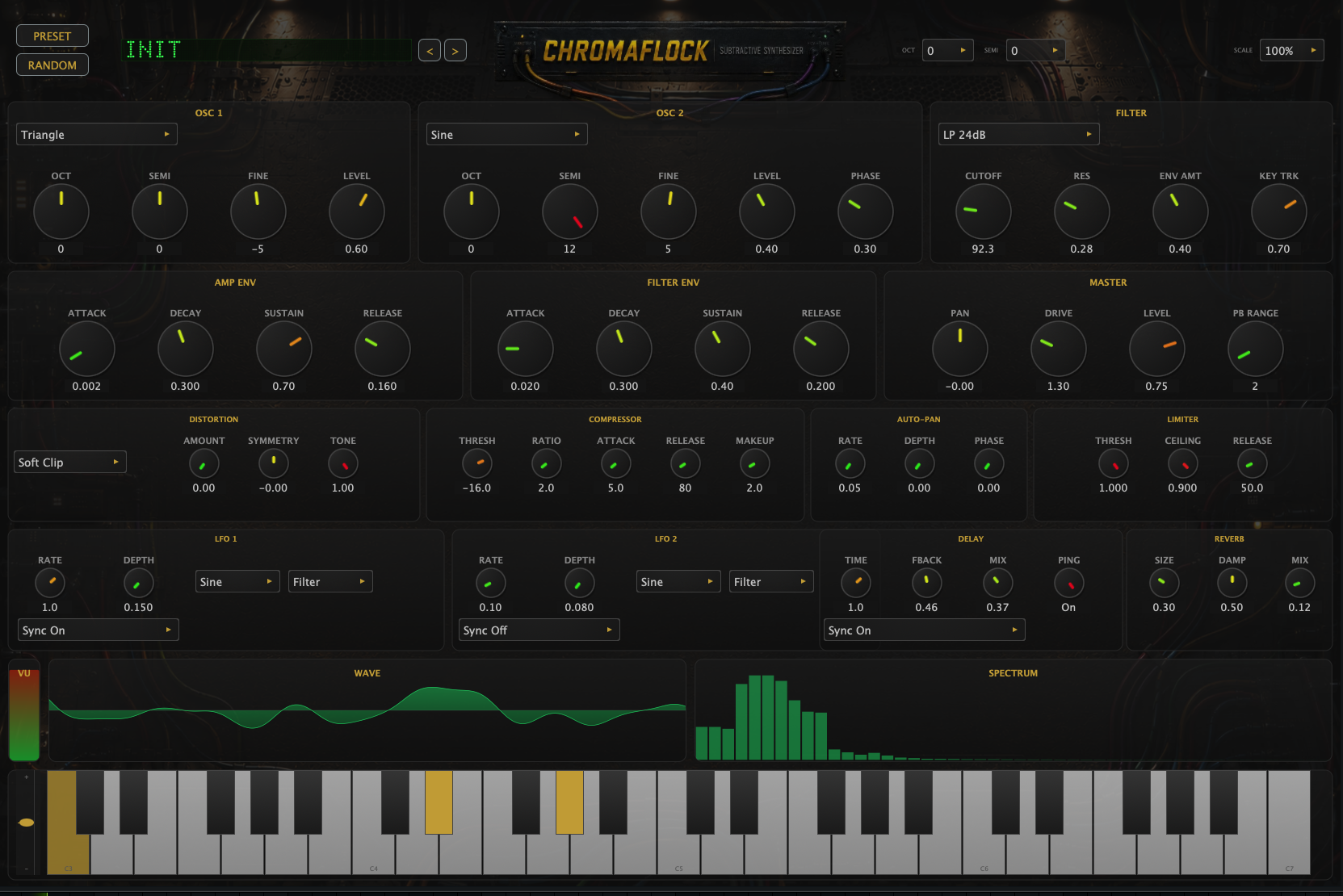Click the Limiter RELEASE knob

[1253, 463]
